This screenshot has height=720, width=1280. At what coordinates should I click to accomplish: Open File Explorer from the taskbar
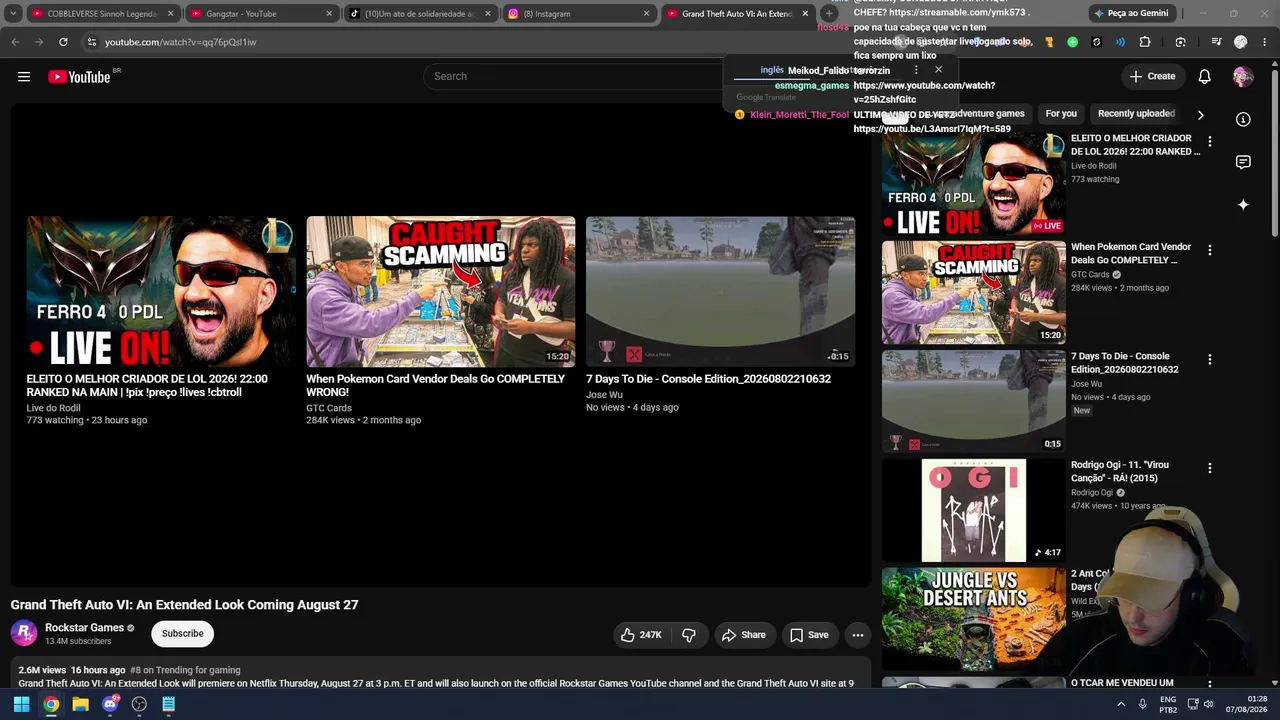[x=80, y=704]
